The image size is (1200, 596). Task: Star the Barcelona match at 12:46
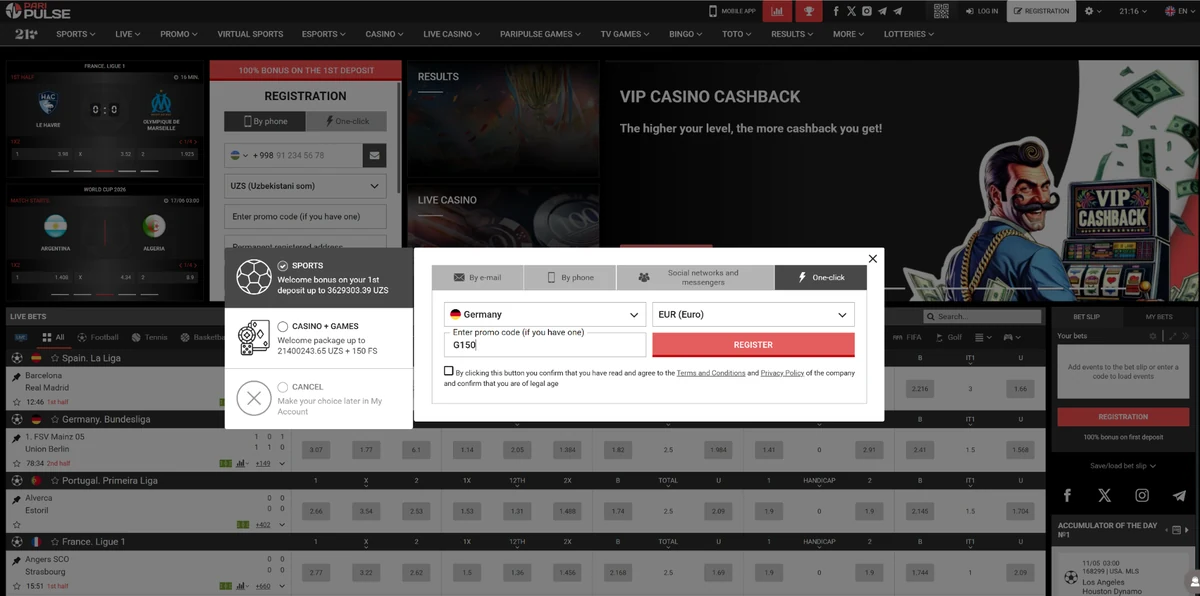coord(17,401)
